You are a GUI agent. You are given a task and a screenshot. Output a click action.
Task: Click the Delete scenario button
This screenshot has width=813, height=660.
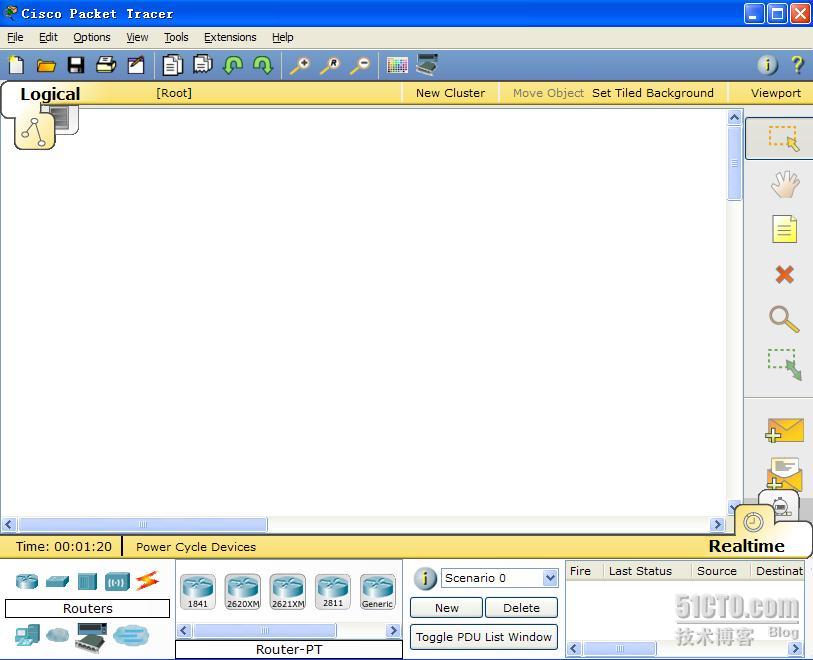tap(521, 608)
